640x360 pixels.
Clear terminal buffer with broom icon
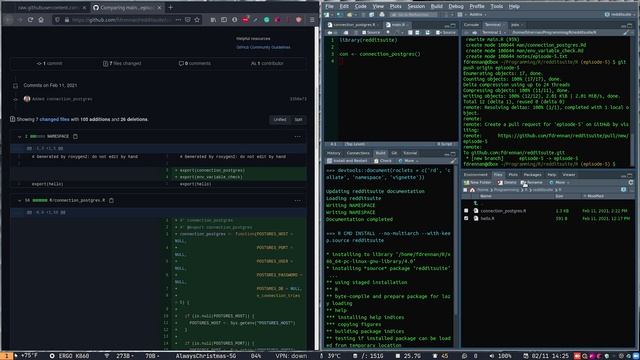tap(626, 32)
